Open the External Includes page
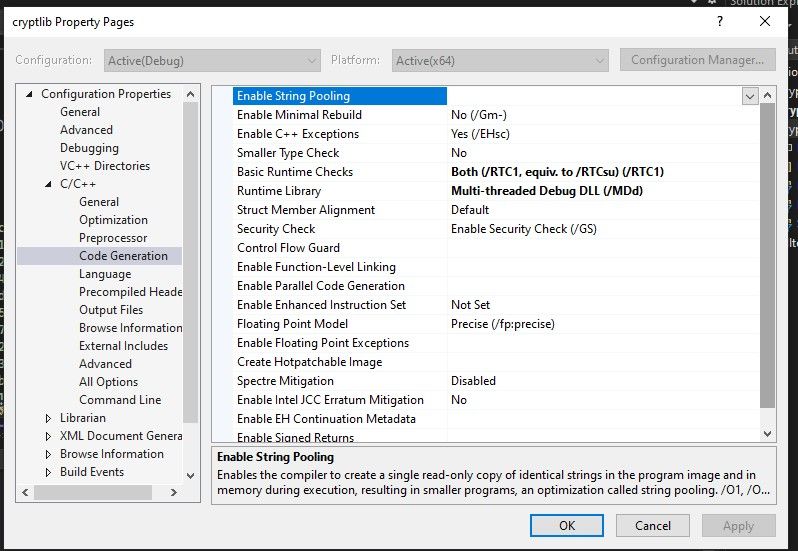 tap(123, 346)
